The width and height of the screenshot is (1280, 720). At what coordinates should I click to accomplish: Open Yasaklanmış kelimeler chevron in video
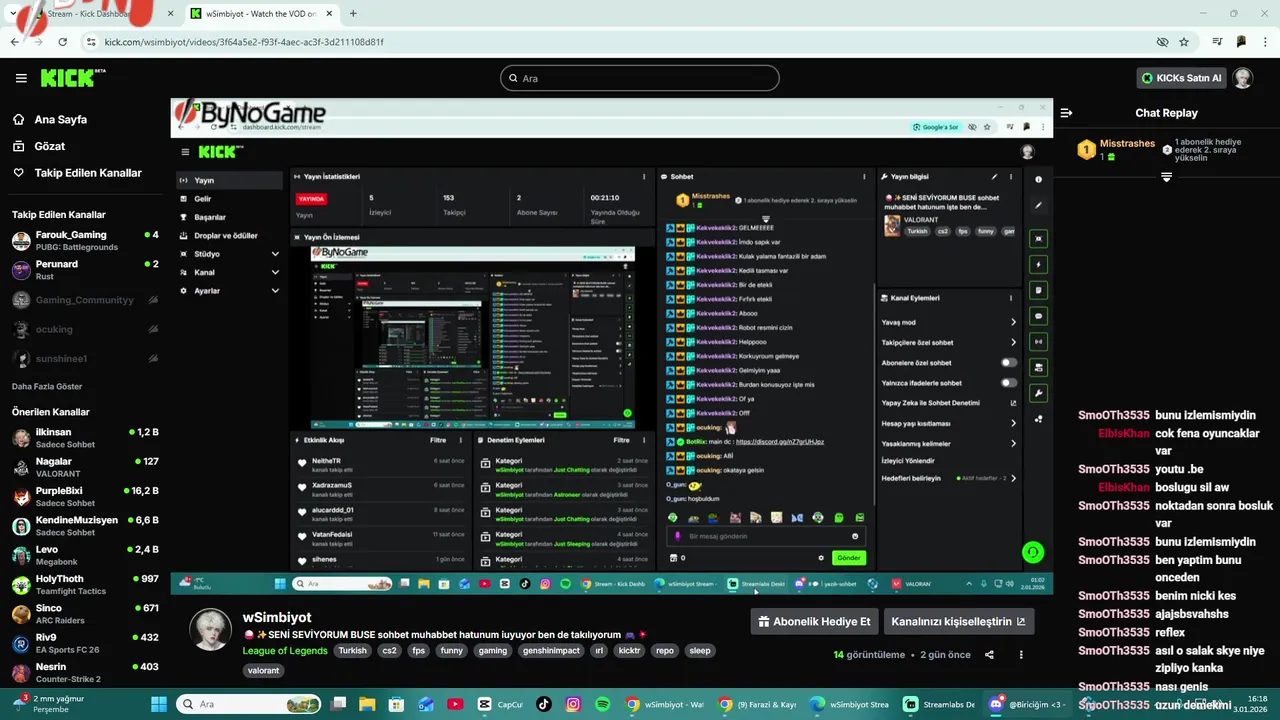pyautogui.click(x=1013, y=443)
